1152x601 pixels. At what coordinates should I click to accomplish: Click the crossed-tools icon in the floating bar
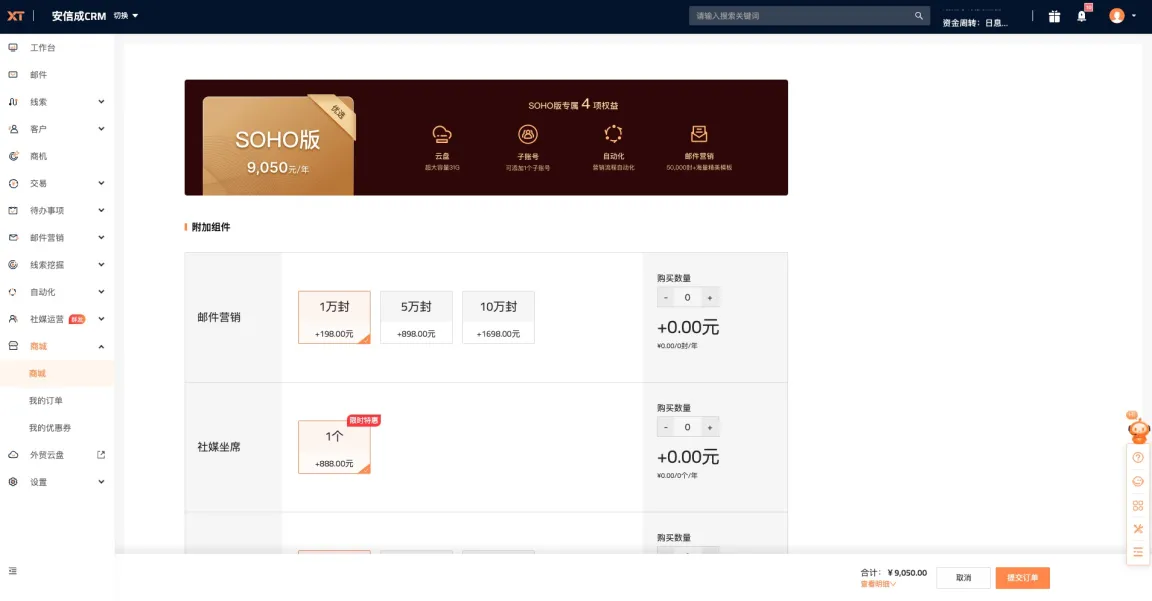[x=1138, y=529]
